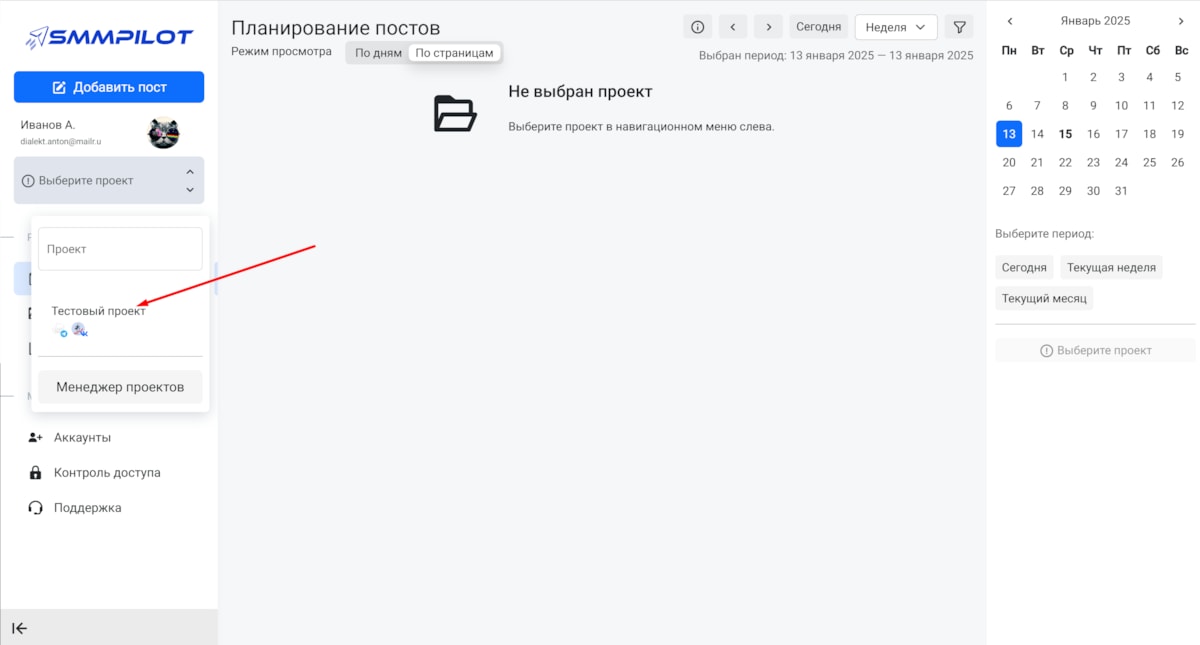1200x645 pixels.
Task: Open Менеджер проектов
Action: coord(120,387)
